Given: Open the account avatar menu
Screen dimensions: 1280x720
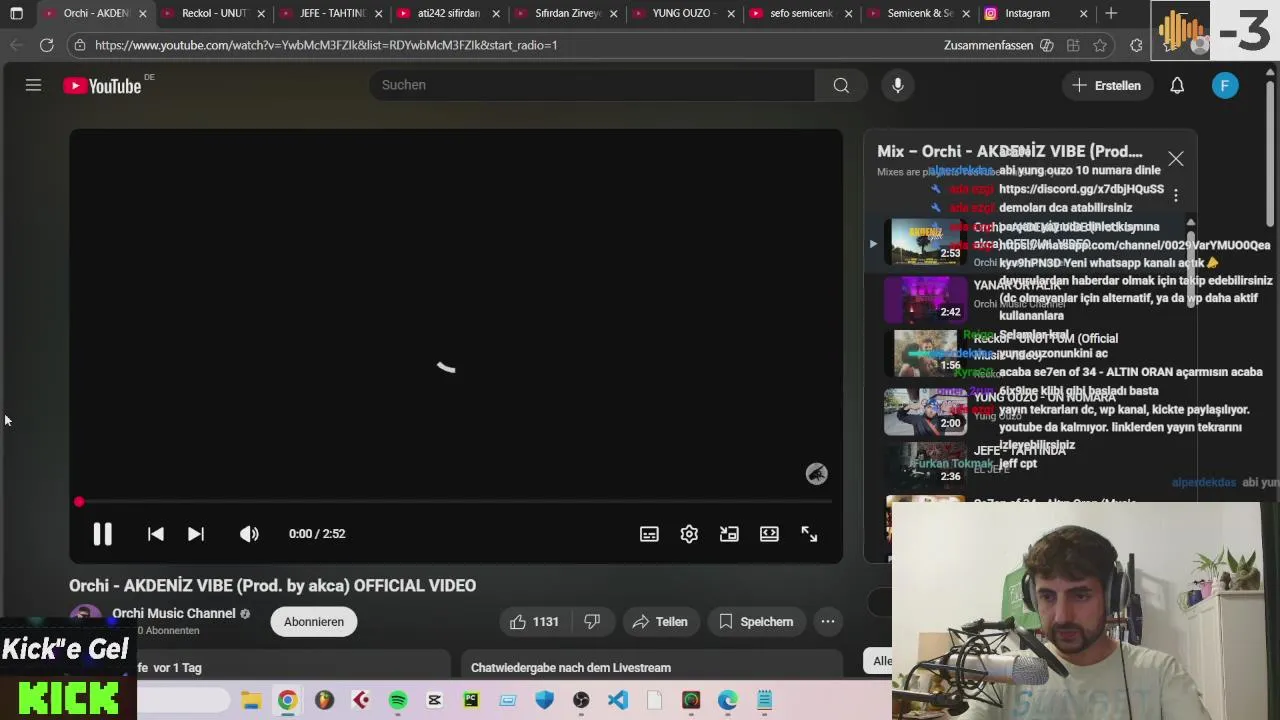Looking at the screenshot, I should pos(1225,86).
